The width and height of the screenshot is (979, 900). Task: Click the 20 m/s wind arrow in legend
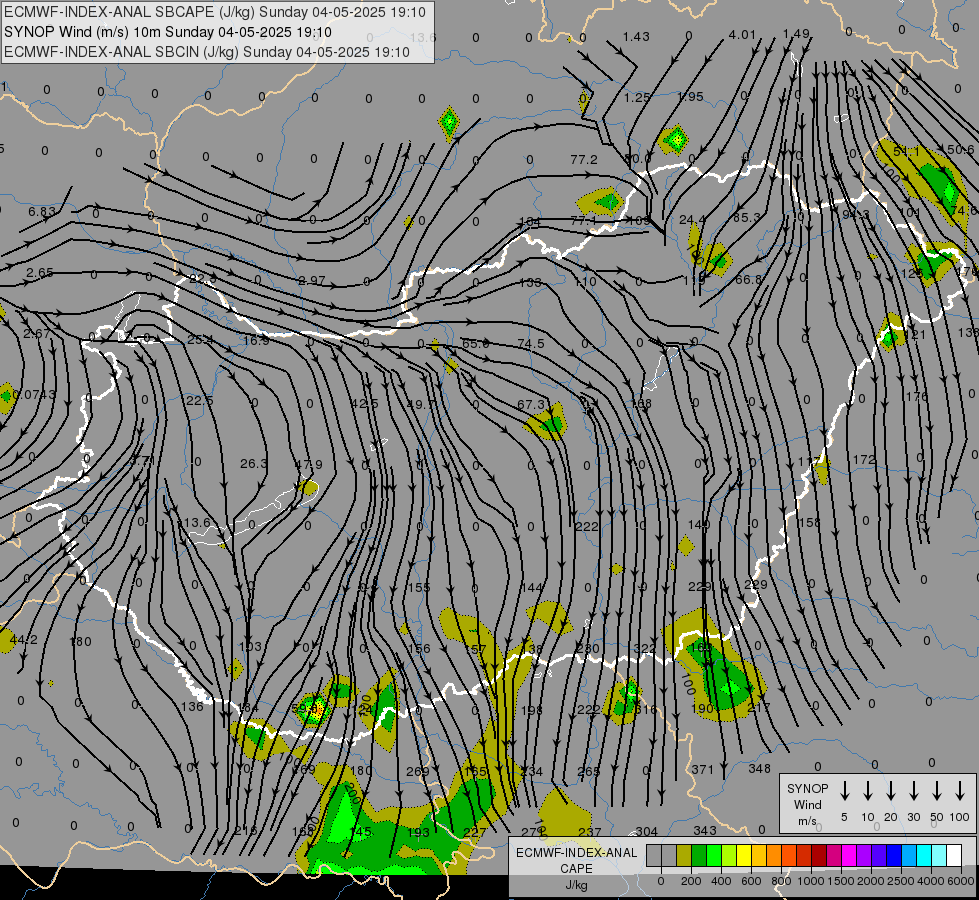[x=890, y=791]
